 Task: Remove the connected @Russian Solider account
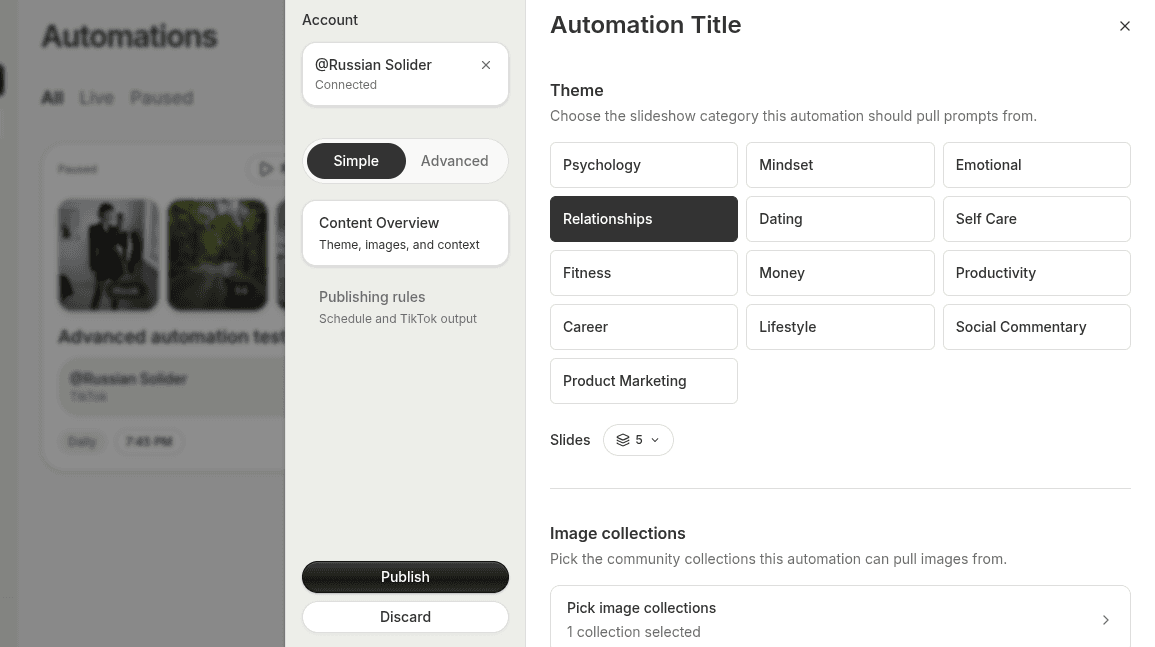click(486, 64)
